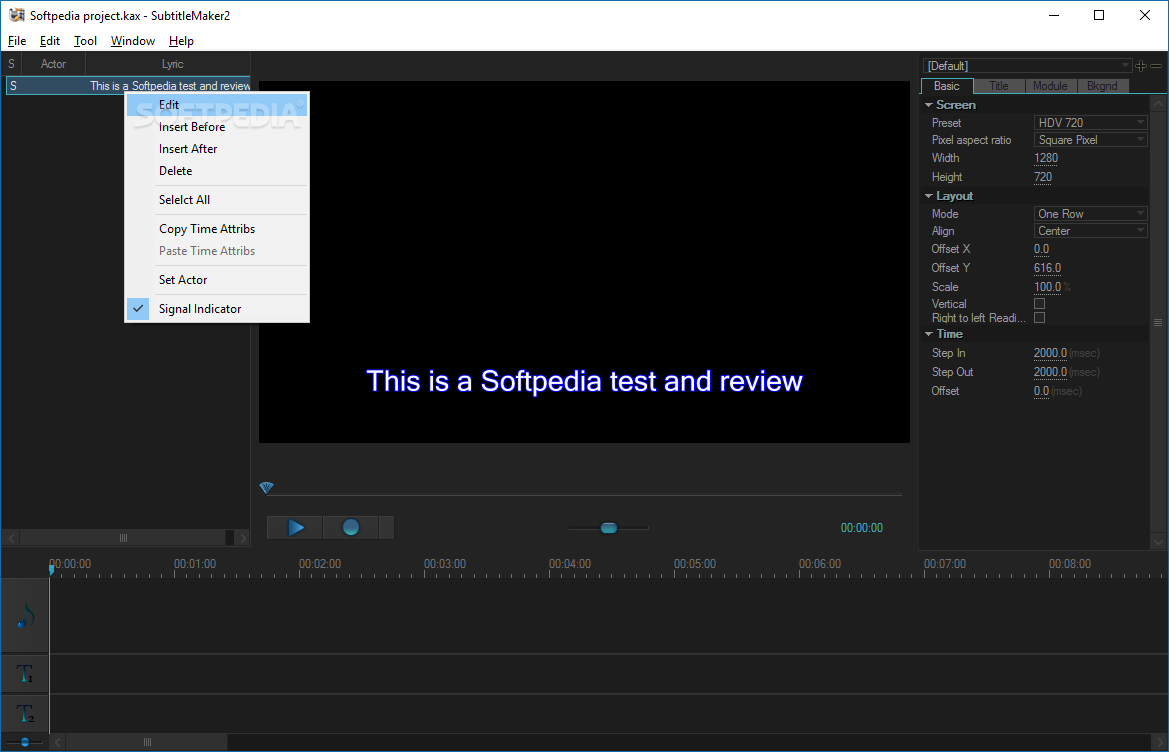Click the timeline zoom slider at bottom left
This screenshot has width=1169, height=752.
25,742
